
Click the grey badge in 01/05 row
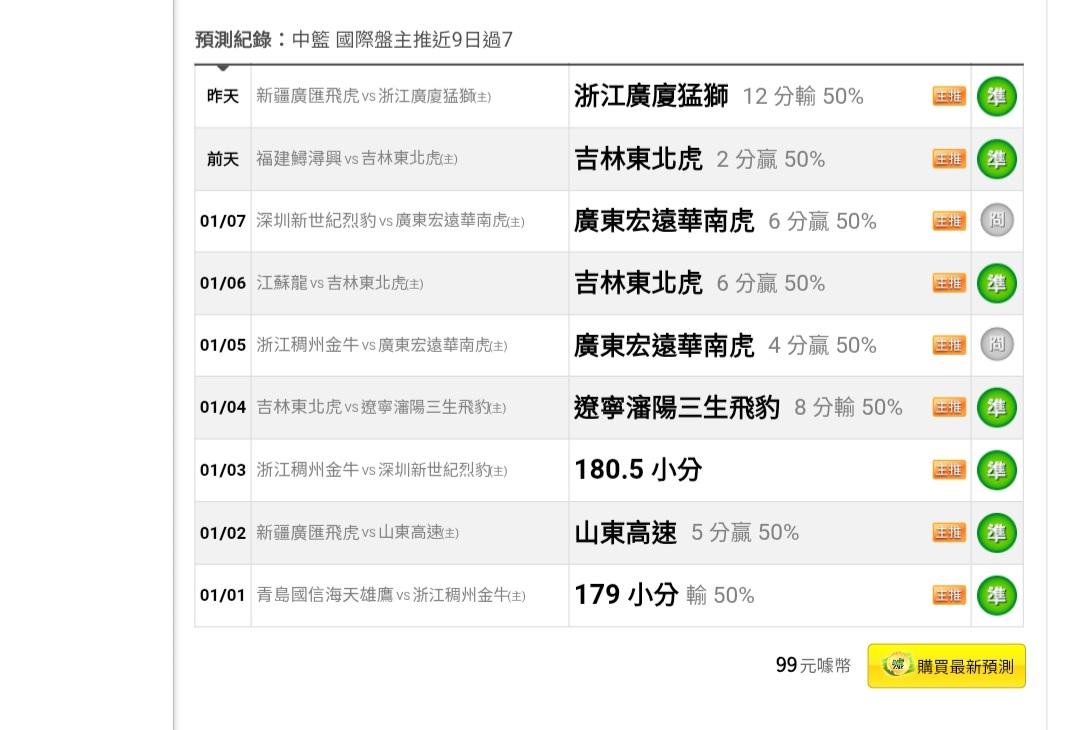[996, 345]
